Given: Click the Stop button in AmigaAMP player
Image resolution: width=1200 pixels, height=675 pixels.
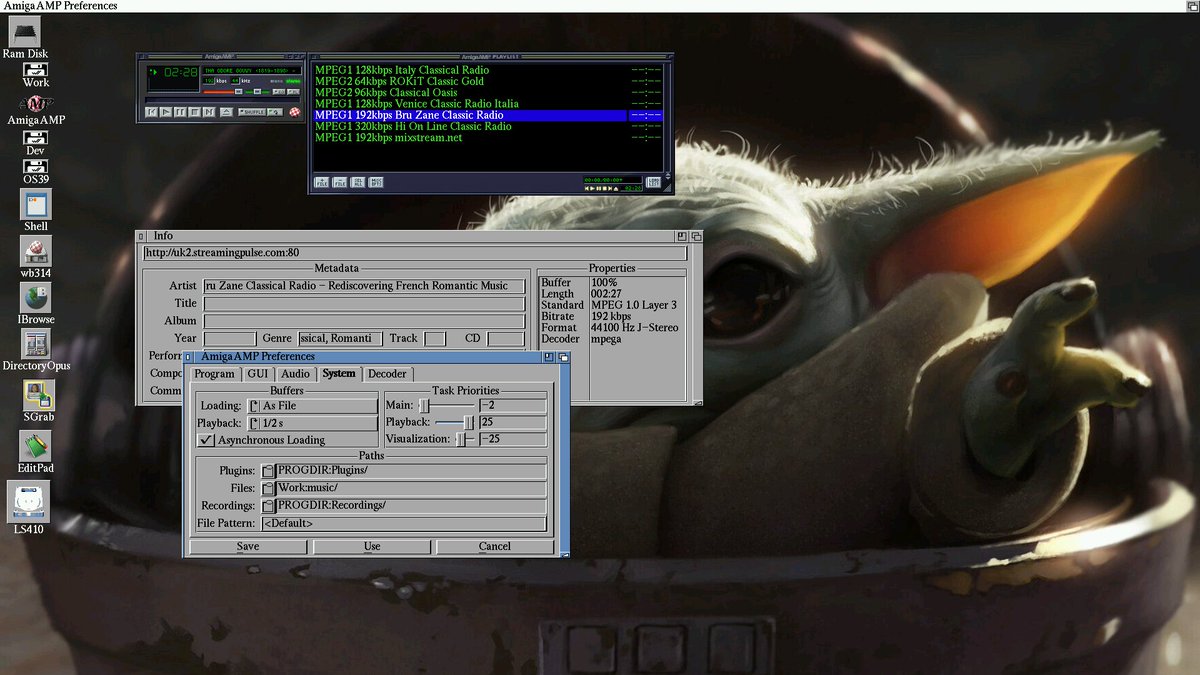Looking at the screenshot, I should 194,112.
